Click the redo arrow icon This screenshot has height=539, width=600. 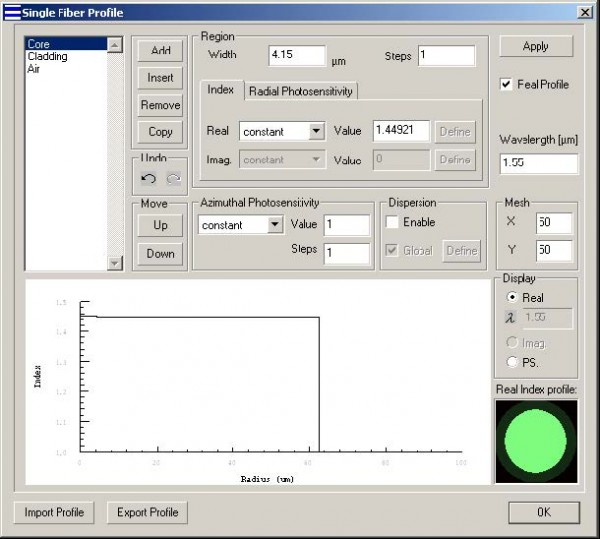[x=174, y=178]
